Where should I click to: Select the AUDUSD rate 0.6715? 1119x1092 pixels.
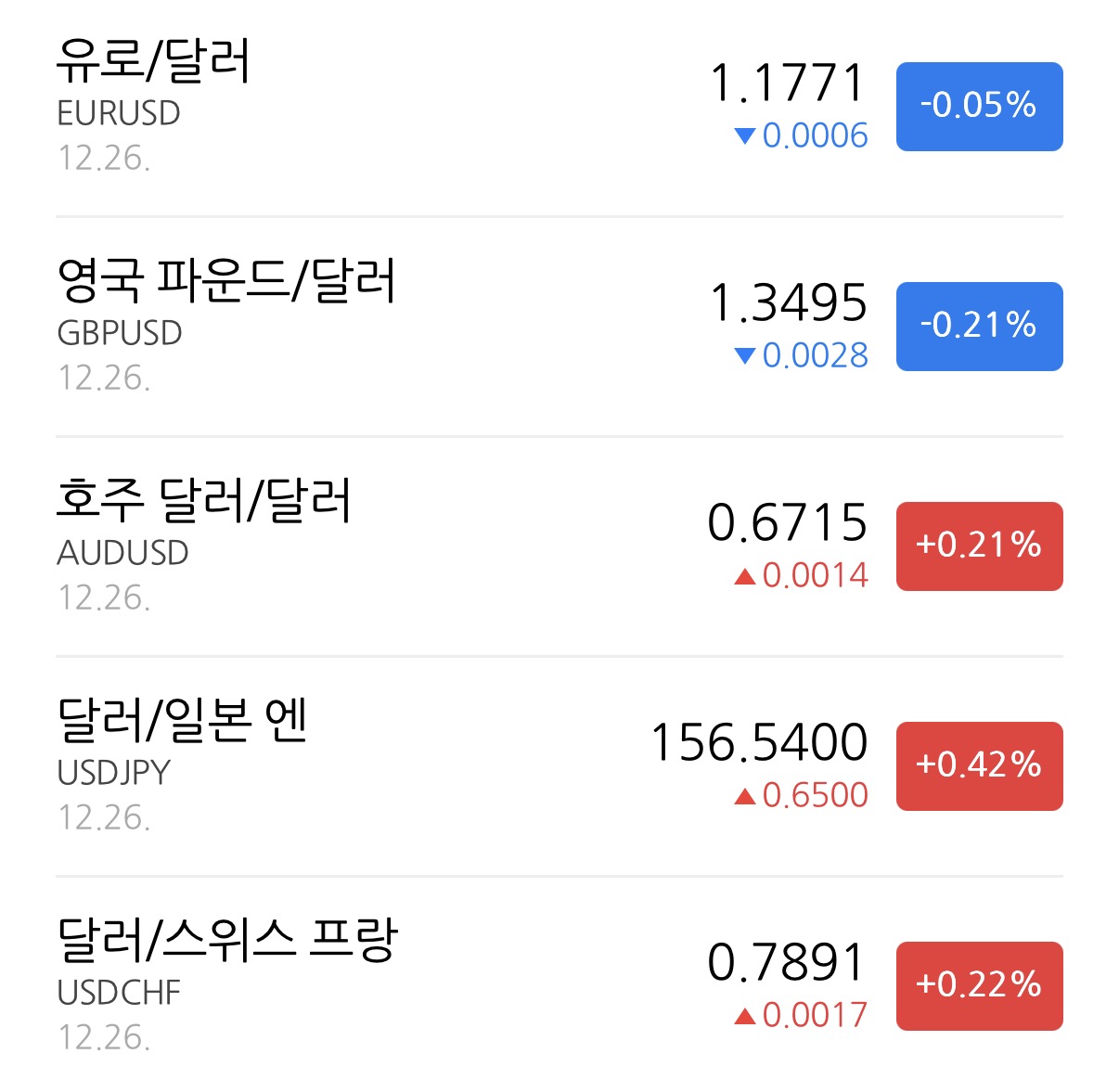787,523
